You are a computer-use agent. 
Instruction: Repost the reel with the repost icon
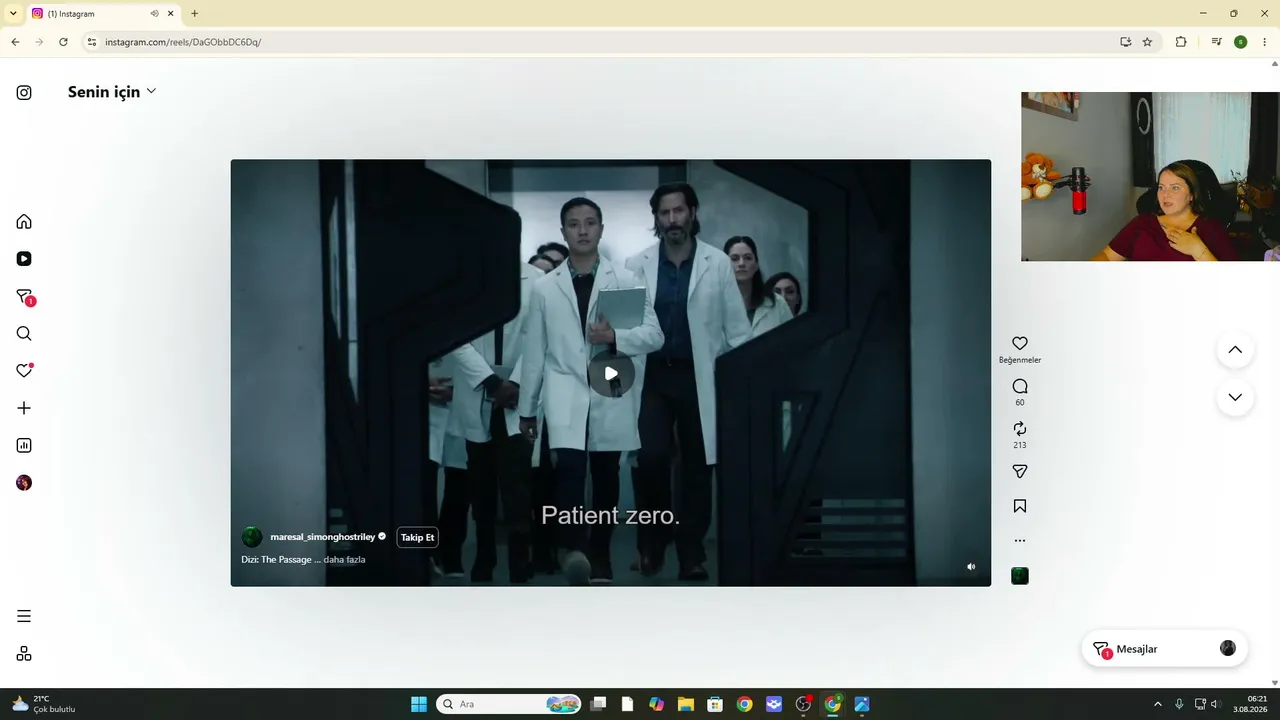pos(1020,429)
